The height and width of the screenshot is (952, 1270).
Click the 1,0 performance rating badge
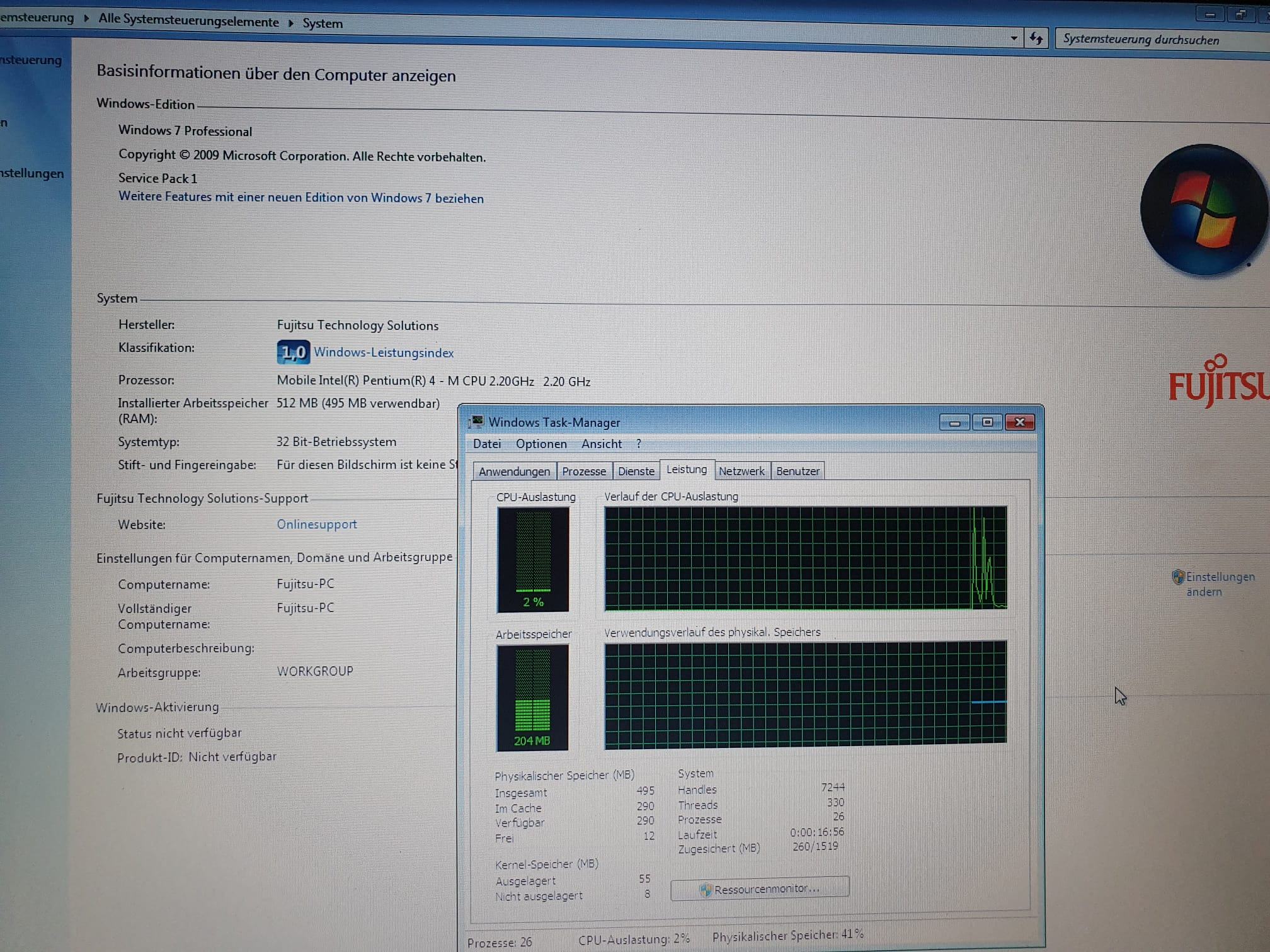(x=293, y=352)
